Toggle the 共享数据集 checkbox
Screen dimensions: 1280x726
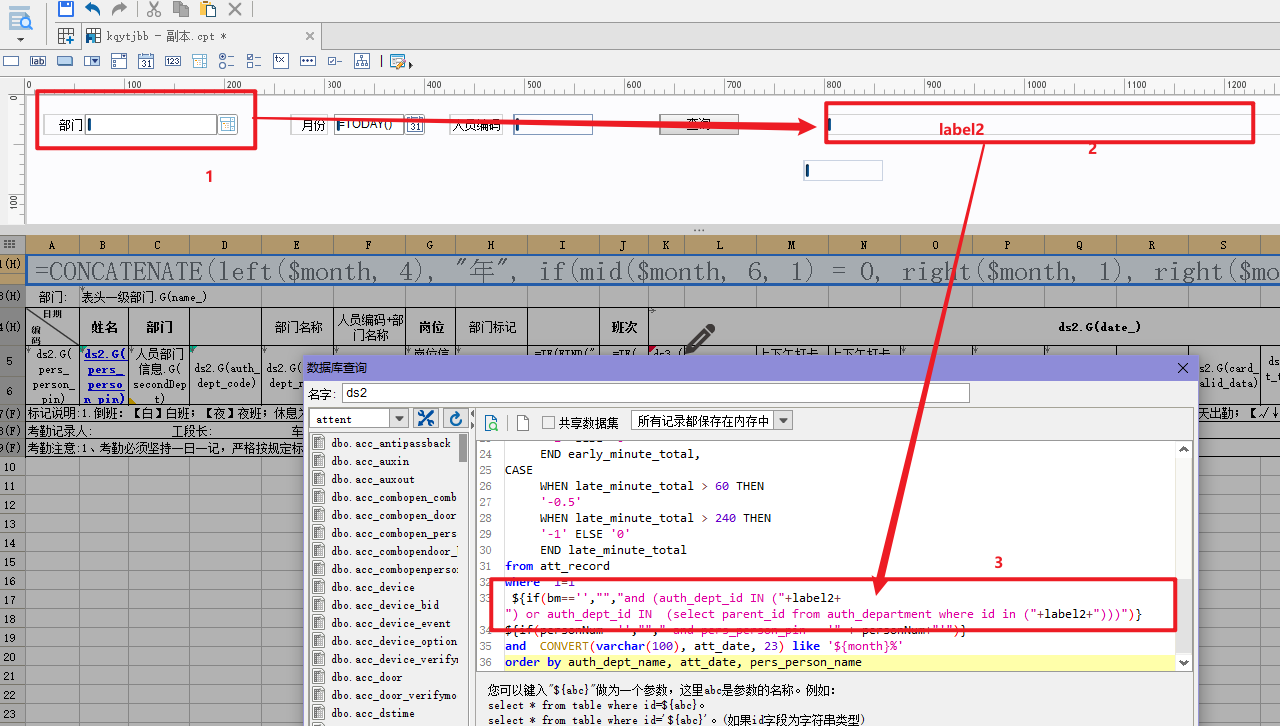coord(548,422)
